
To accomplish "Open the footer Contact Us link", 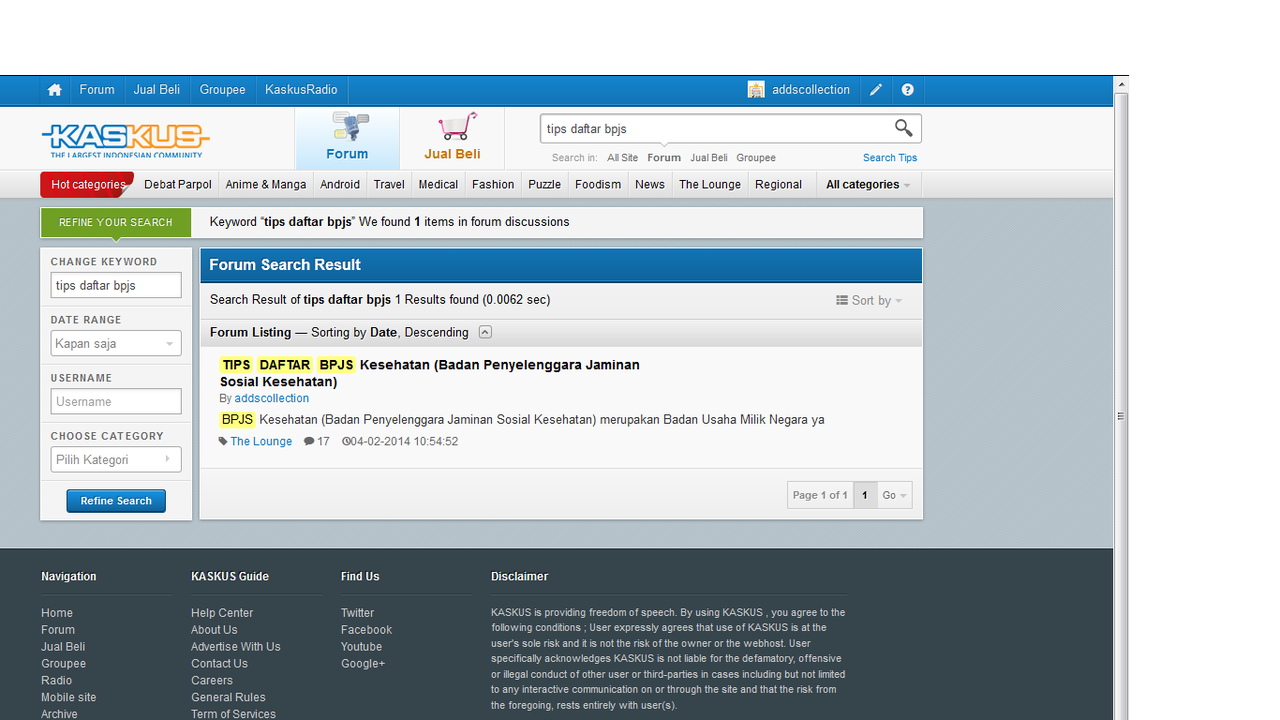I will [x=219, y=664].
